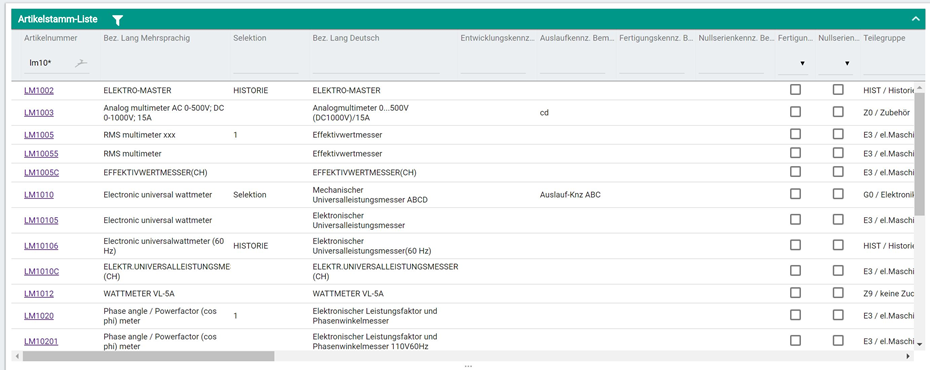Select 'Selektion' value in LM1010 row

point(250,194)
